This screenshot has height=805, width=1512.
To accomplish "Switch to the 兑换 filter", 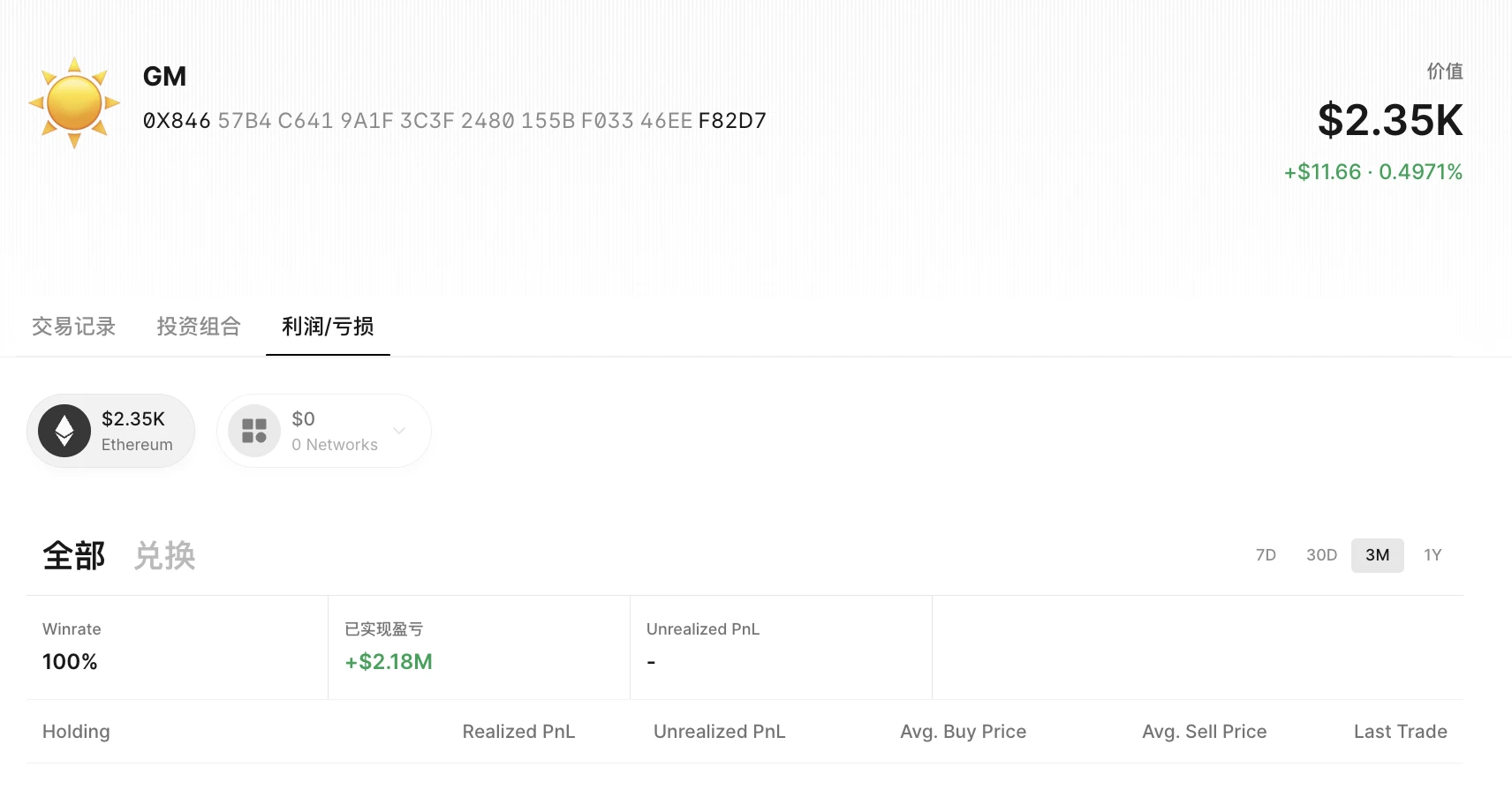I will pyautogui.click(x=165, y=556).
